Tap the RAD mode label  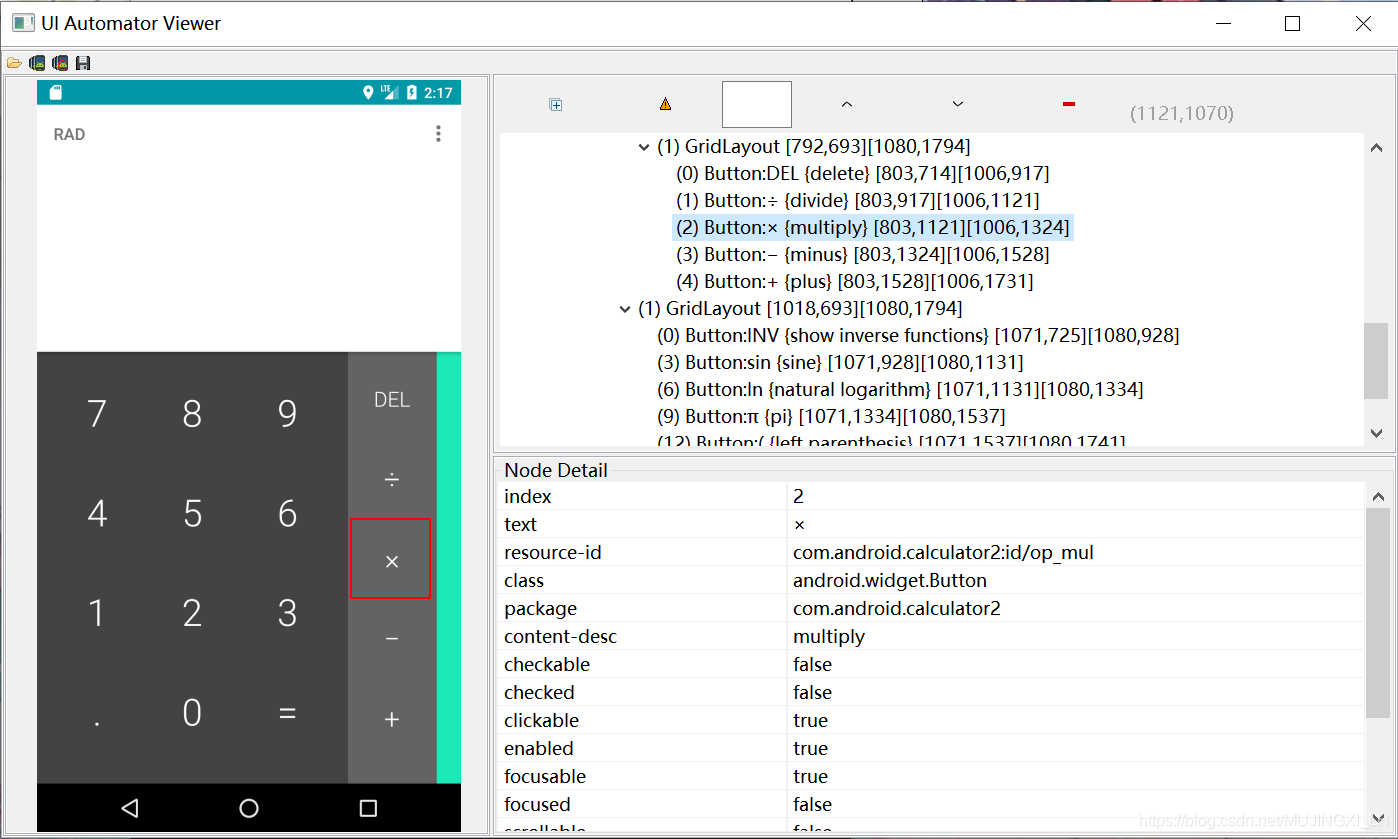point(69,134)
